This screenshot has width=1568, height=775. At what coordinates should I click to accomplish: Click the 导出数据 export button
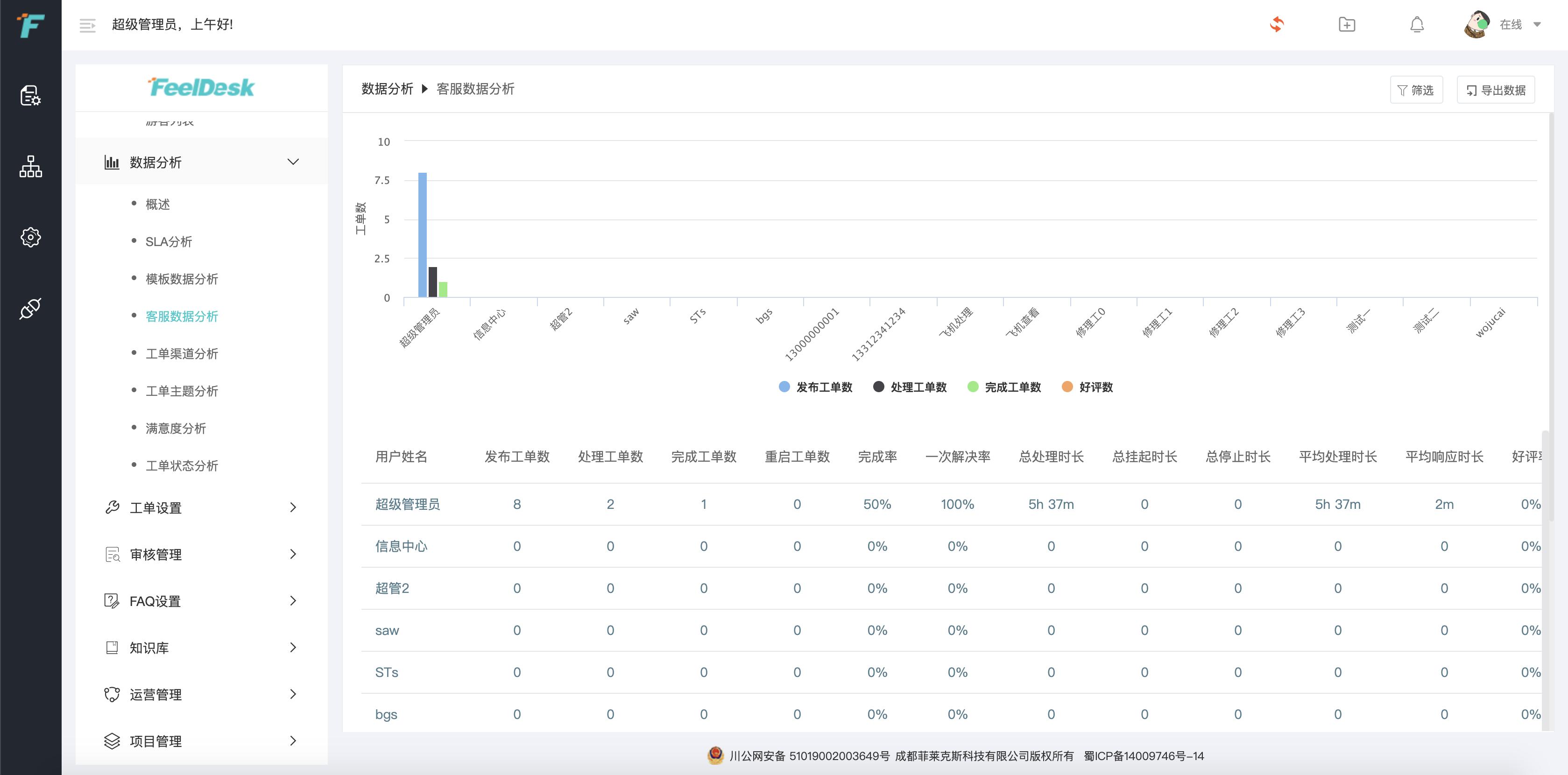click(x=1496, y=90)
